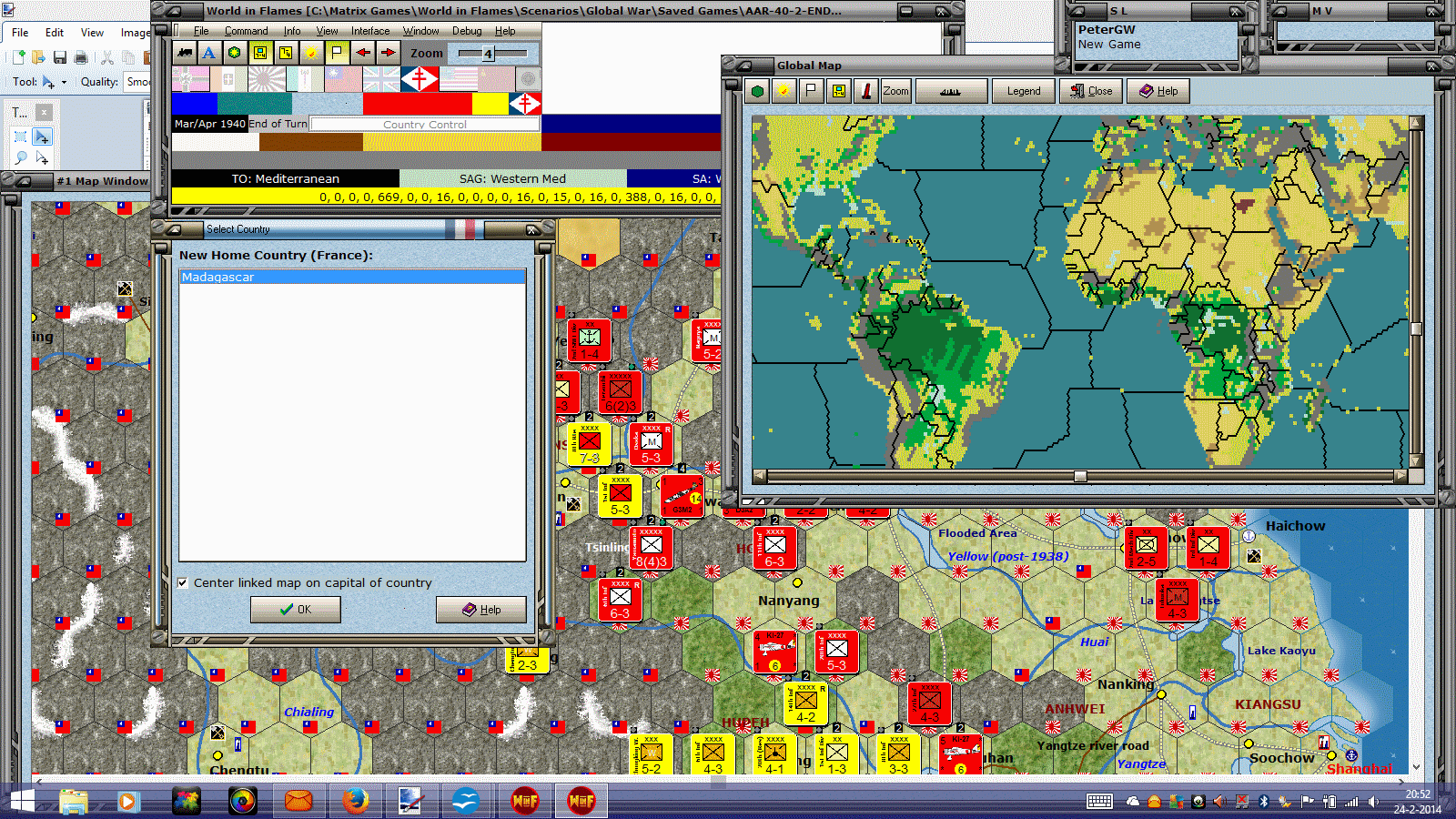
Task: Toggle Center linked map on capital checkbox
Action: pos(183,582)
